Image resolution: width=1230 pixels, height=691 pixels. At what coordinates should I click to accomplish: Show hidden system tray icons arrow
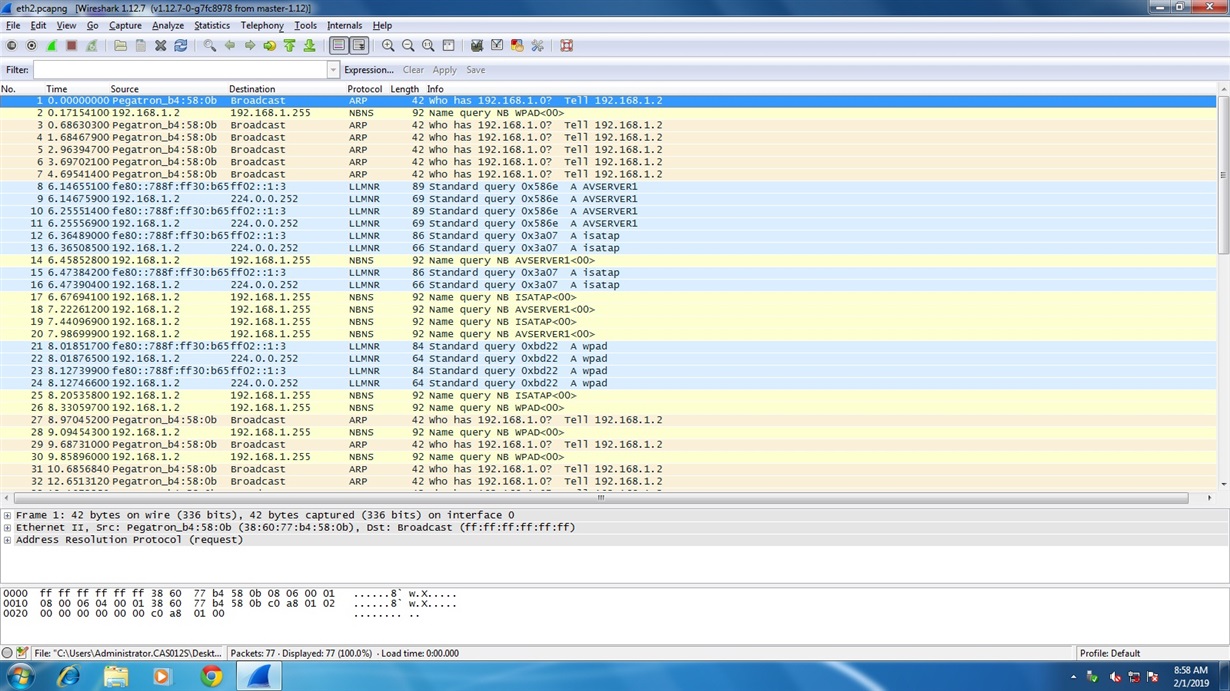1073,677
